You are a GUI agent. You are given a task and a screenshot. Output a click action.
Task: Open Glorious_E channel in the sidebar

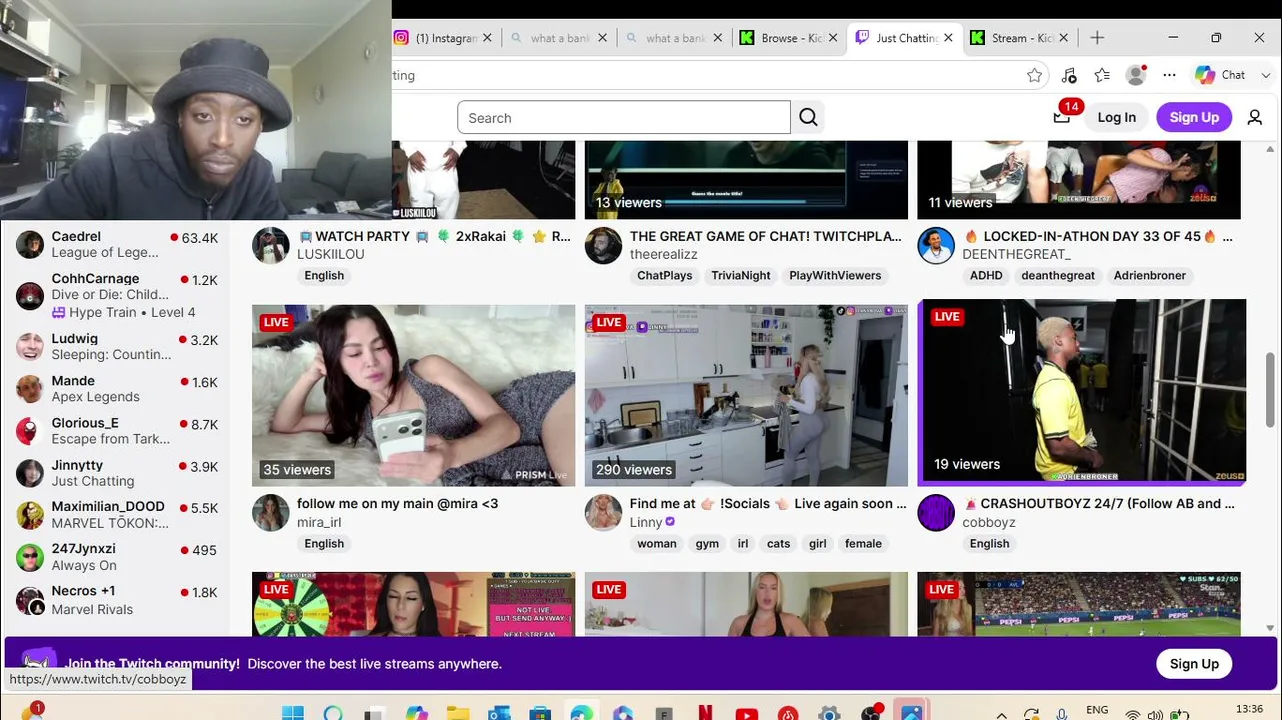(117, 431)
